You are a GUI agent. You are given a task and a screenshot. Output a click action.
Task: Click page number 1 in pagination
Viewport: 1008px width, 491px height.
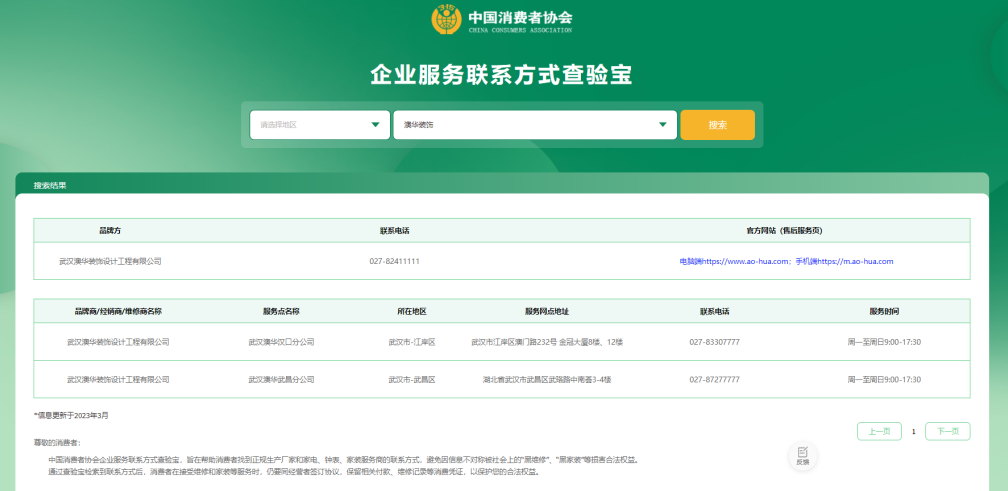pyautogui.click(x=913, y=432)
